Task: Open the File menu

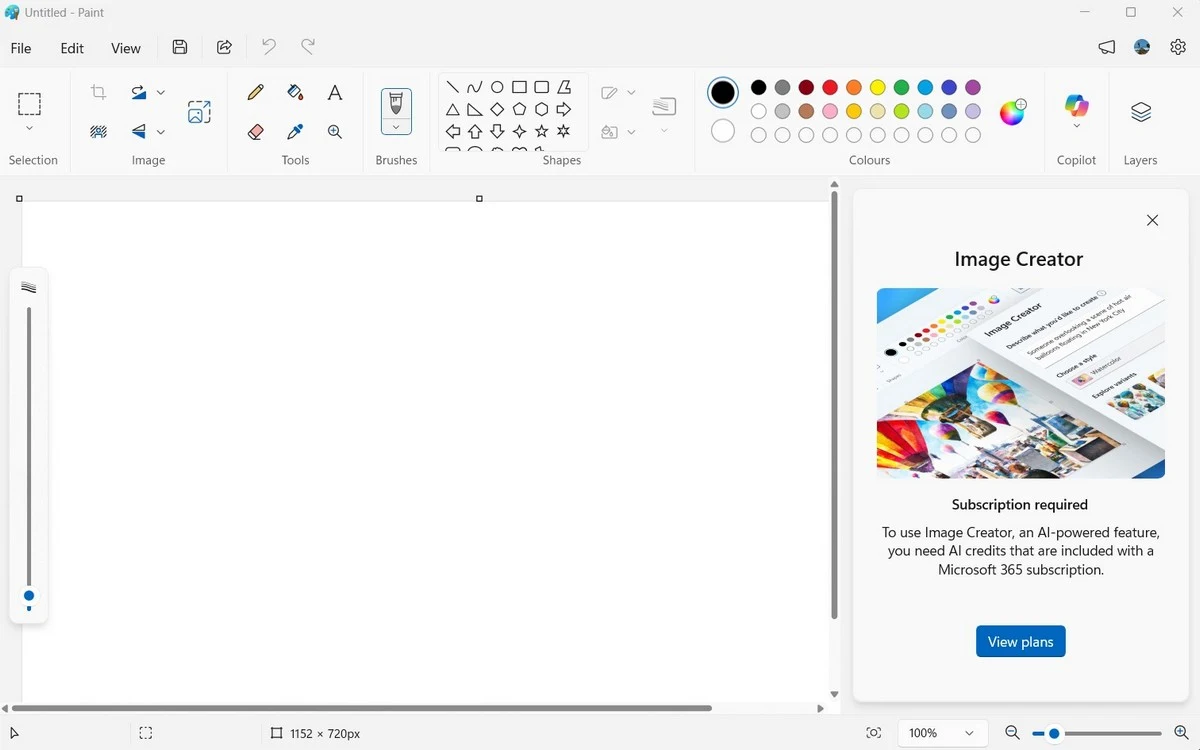Action: click(21, 48)
